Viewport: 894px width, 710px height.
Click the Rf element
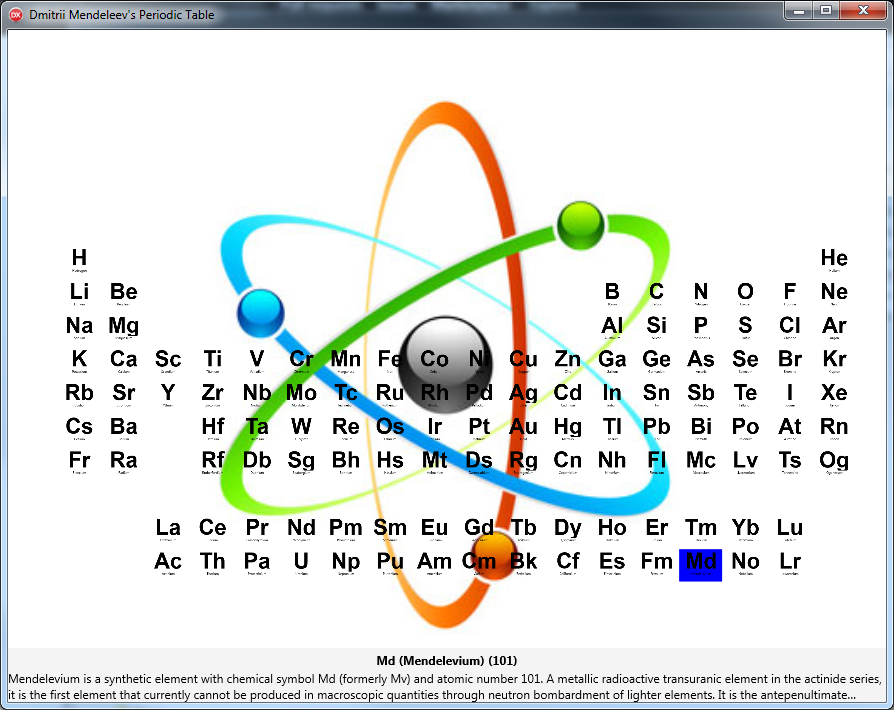[x=213, y=461]
